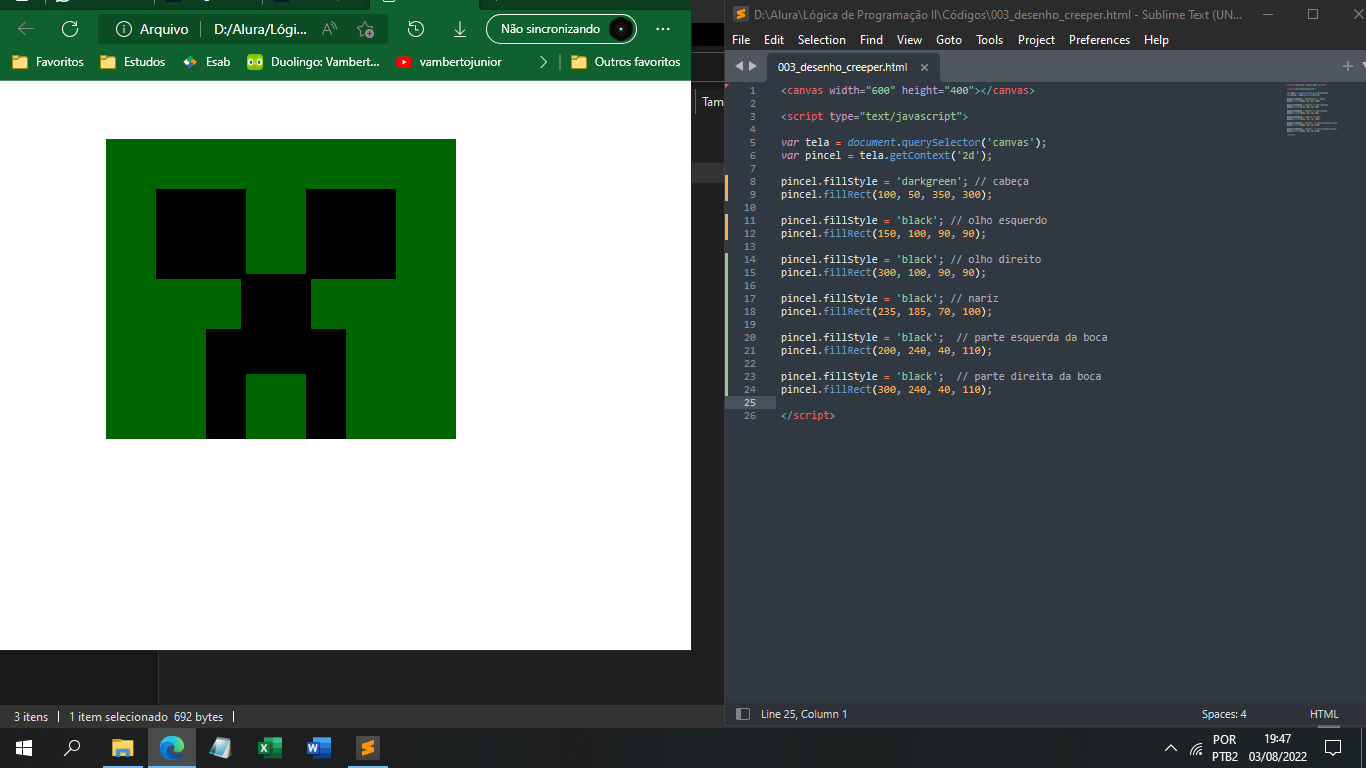Open Windows Start menu
This screenshot has height=768, width=1366.
tap(24, 747)
